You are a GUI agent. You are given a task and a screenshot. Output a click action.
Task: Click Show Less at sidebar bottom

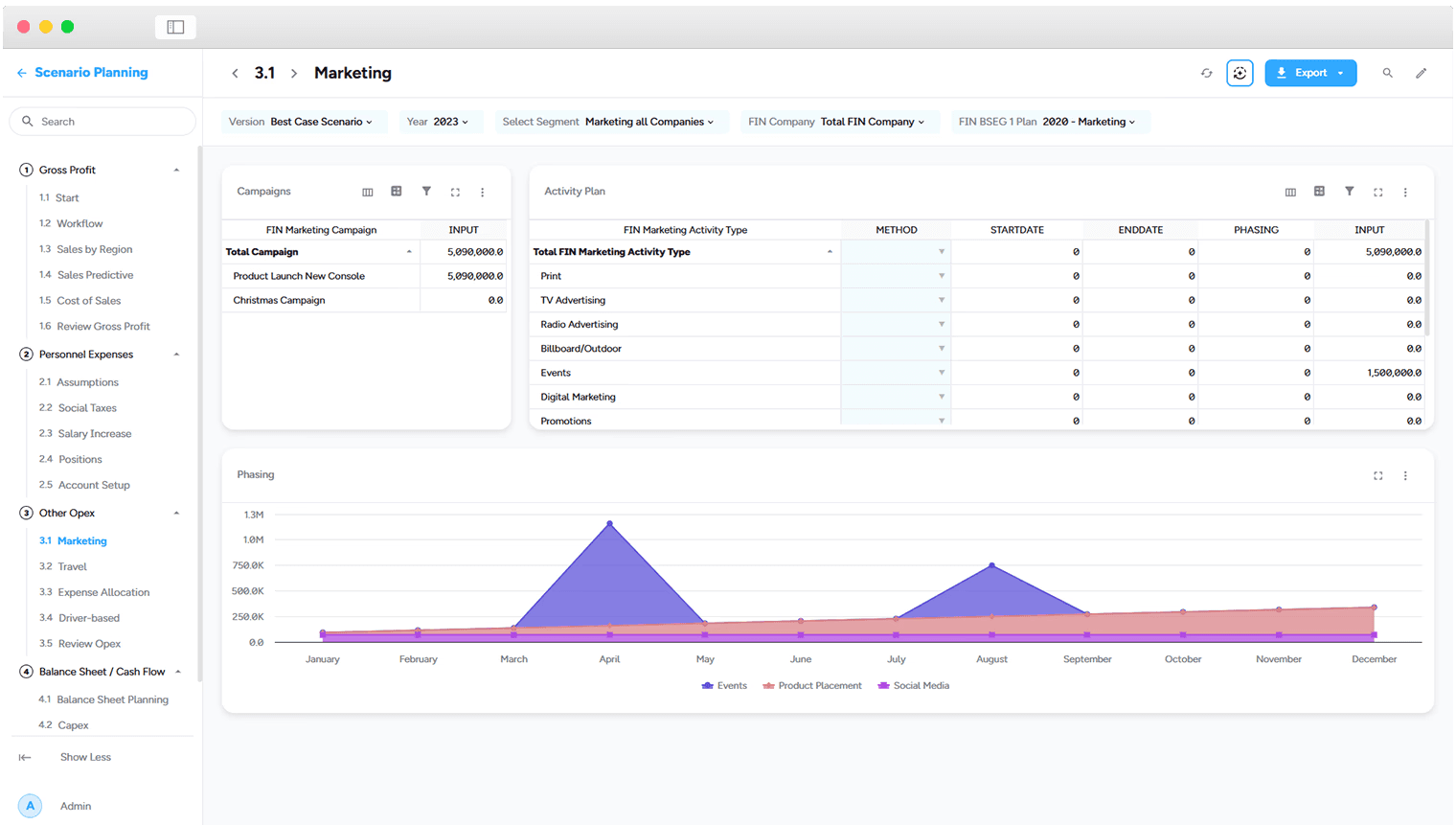[85, 757]
